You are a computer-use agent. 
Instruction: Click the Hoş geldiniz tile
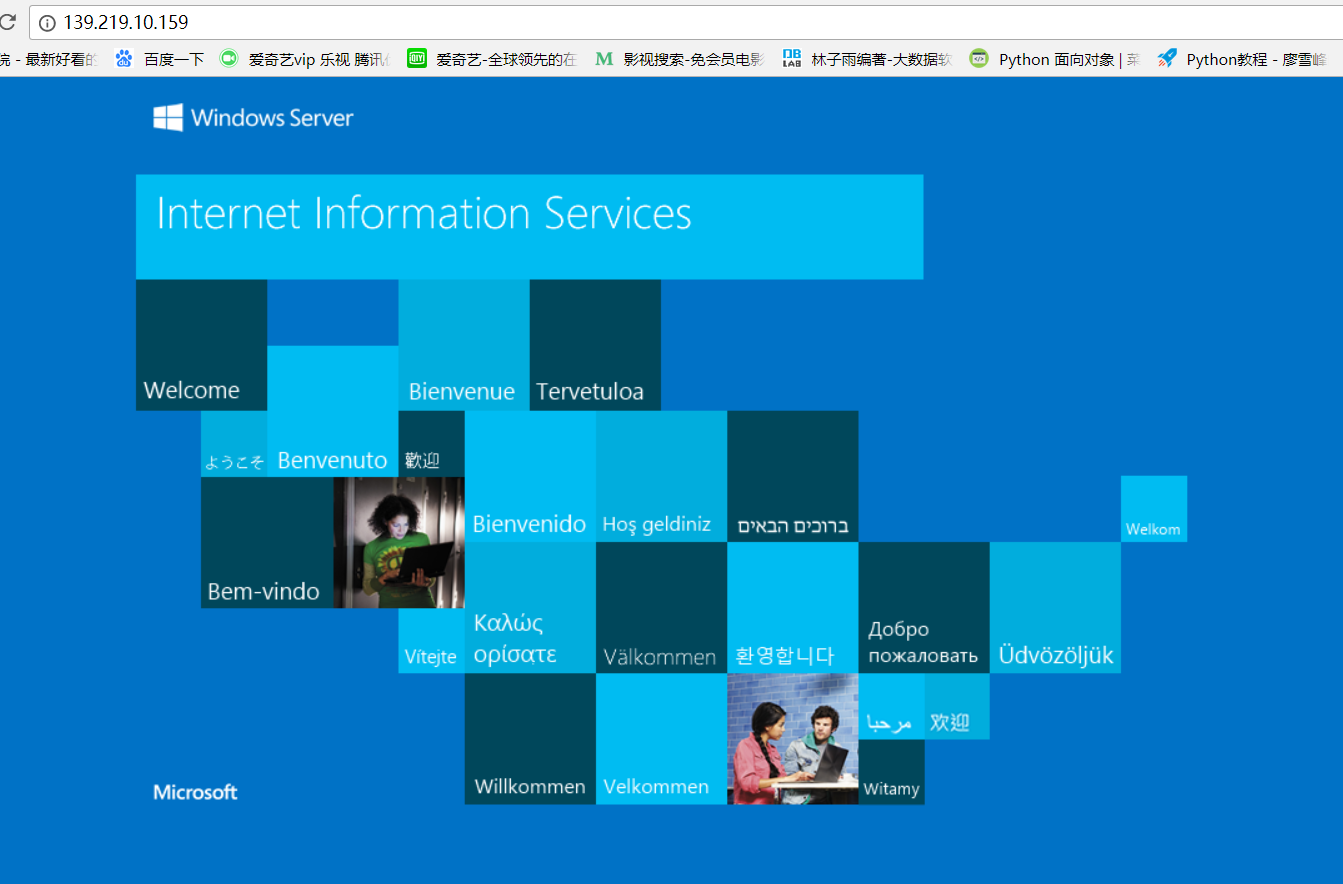click(661, 476)
